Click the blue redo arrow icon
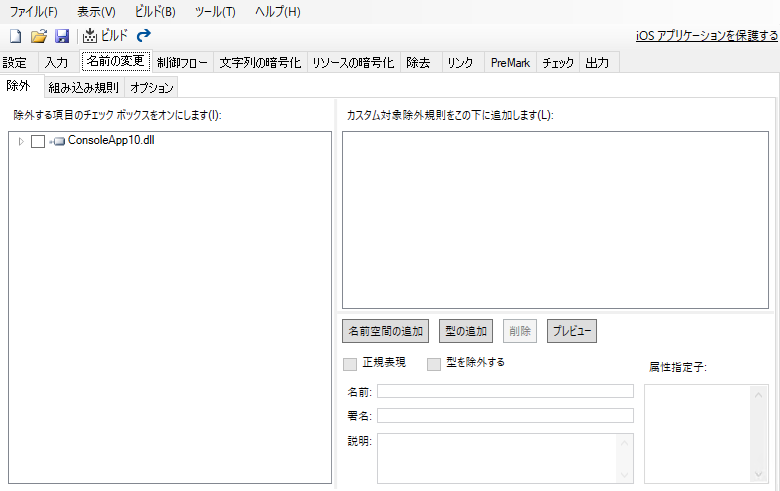The height and width of the screenshot is (491, 780). click(144, 36)
